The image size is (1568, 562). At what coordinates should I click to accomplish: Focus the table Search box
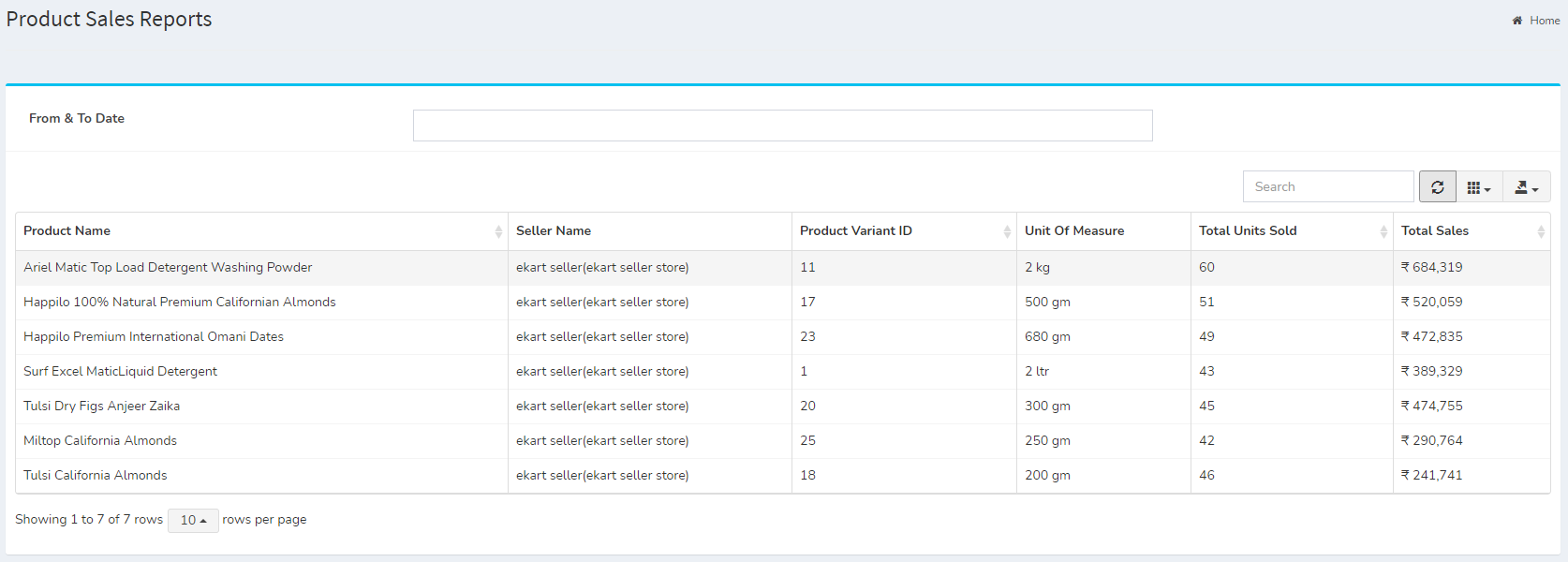(1328, 186)
